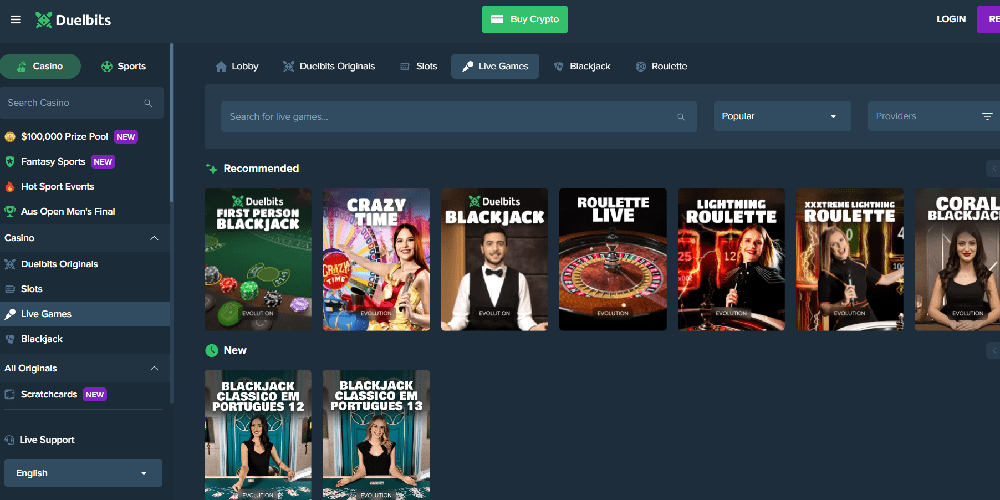Click the Live Support headset icon

10,440
